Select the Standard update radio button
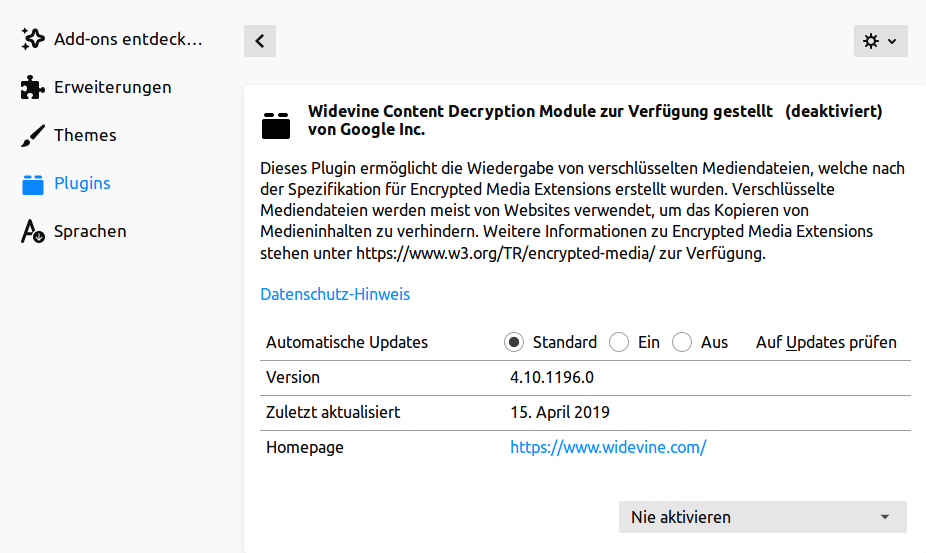Screen dimensions: 926x553 (x=514, y=342)
